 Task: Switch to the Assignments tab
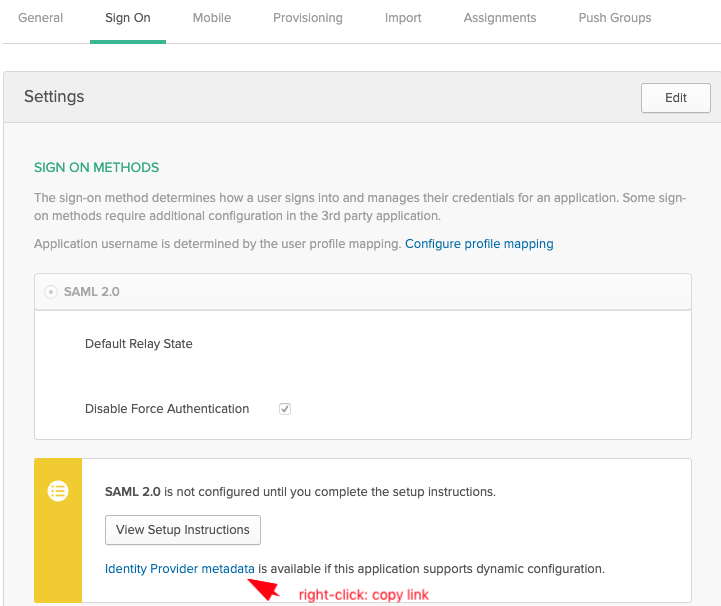[x=499, y=18]
